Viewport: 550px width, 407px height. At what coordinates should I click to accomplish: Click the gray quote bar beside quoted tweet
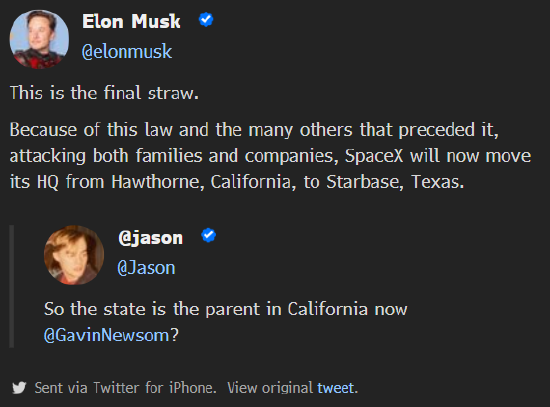(x=12, y=286)
